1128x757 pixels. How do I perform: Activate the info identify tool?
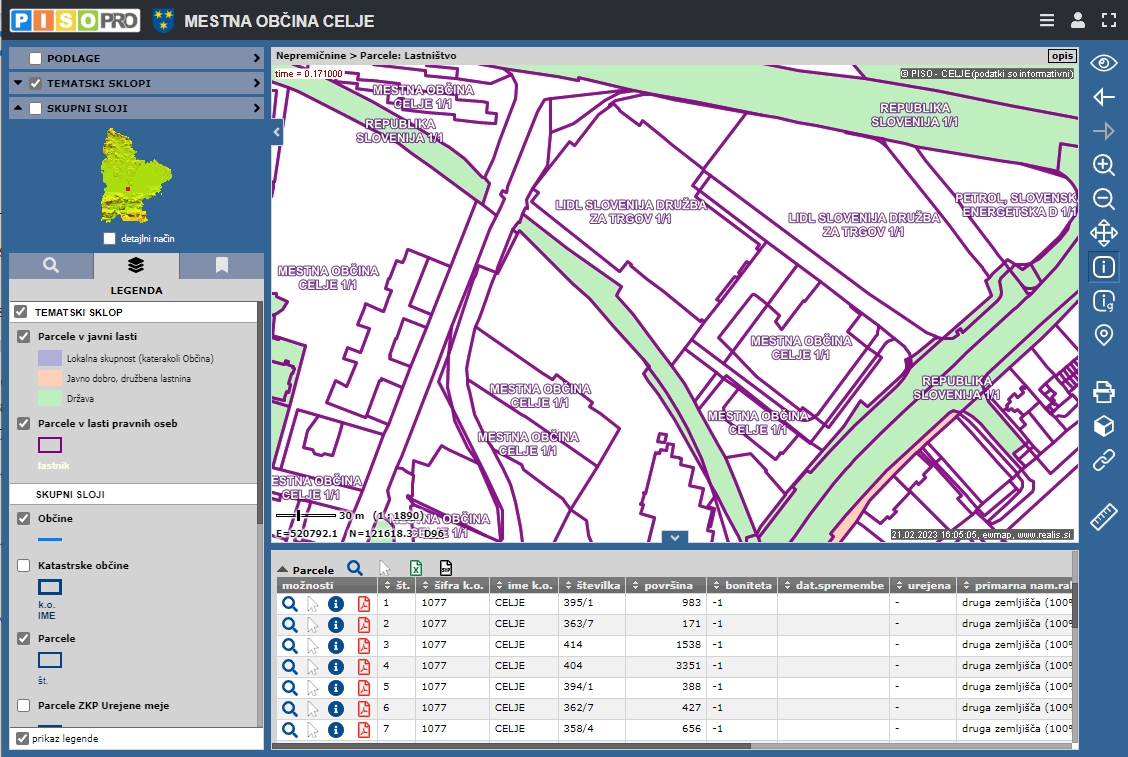[1103, 267]
